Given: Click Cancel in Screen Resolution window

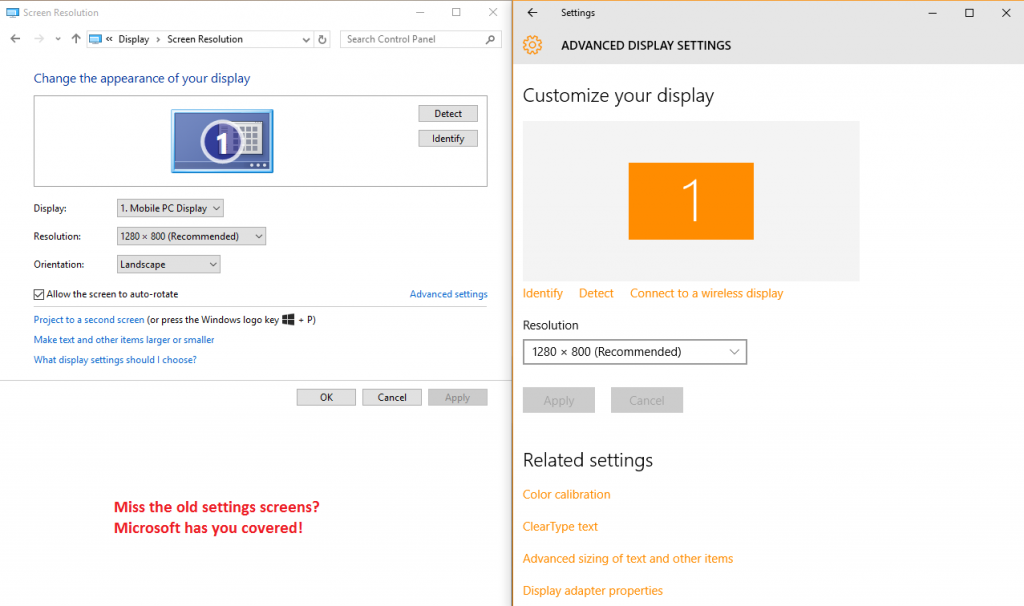Looking at the screenshot, I should (x=392, y=397).
